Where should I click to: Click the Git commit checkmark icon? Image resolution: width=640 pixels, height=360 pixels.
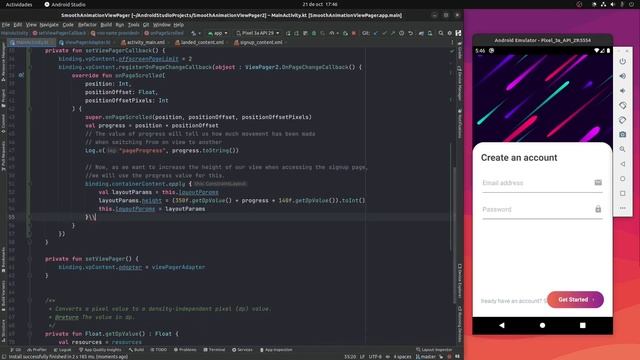point(384,33)
